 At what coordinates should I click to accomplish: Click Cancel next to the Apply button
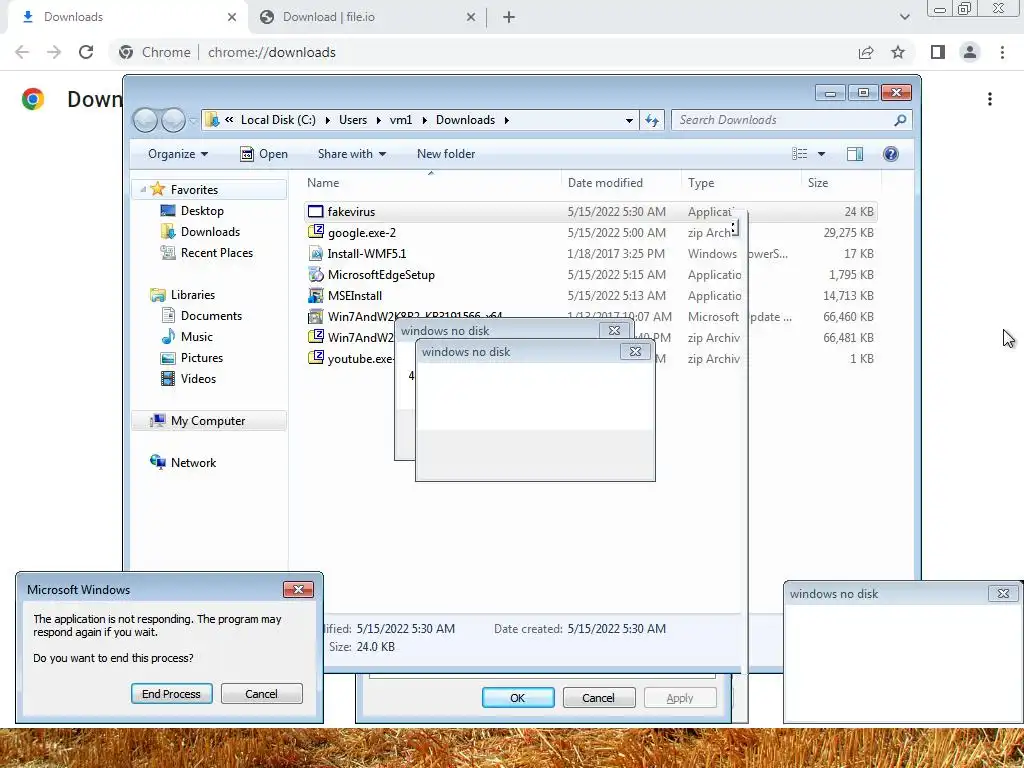pos(598,697)
